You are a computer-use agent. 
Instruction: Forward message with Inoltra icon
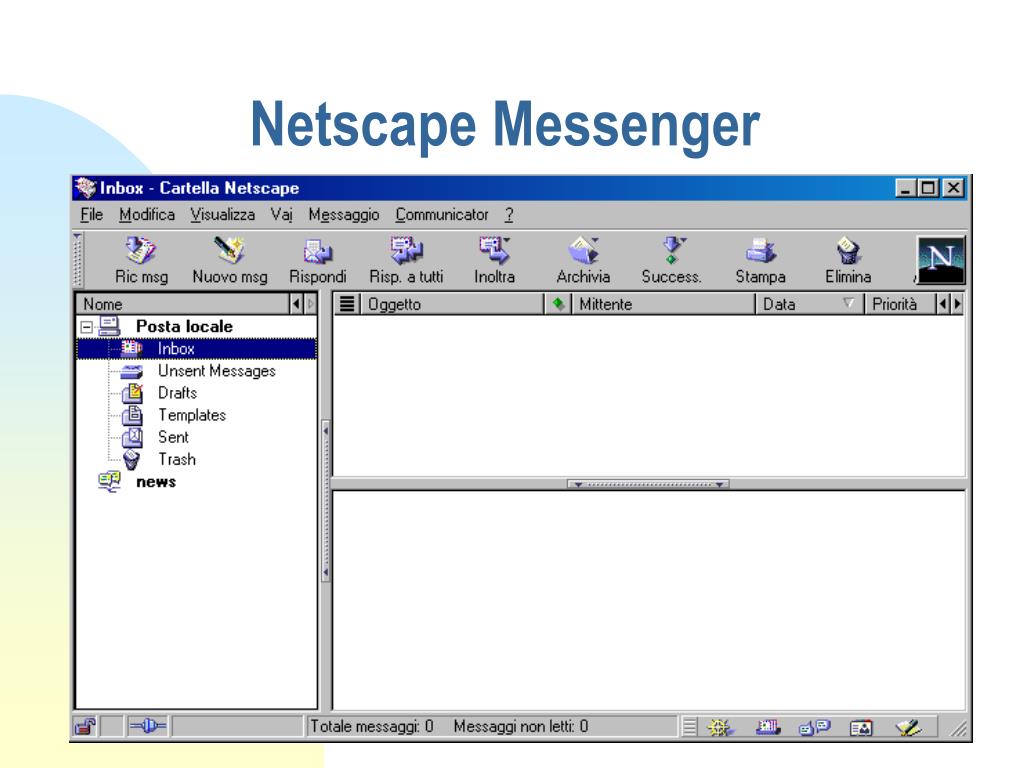494,250
